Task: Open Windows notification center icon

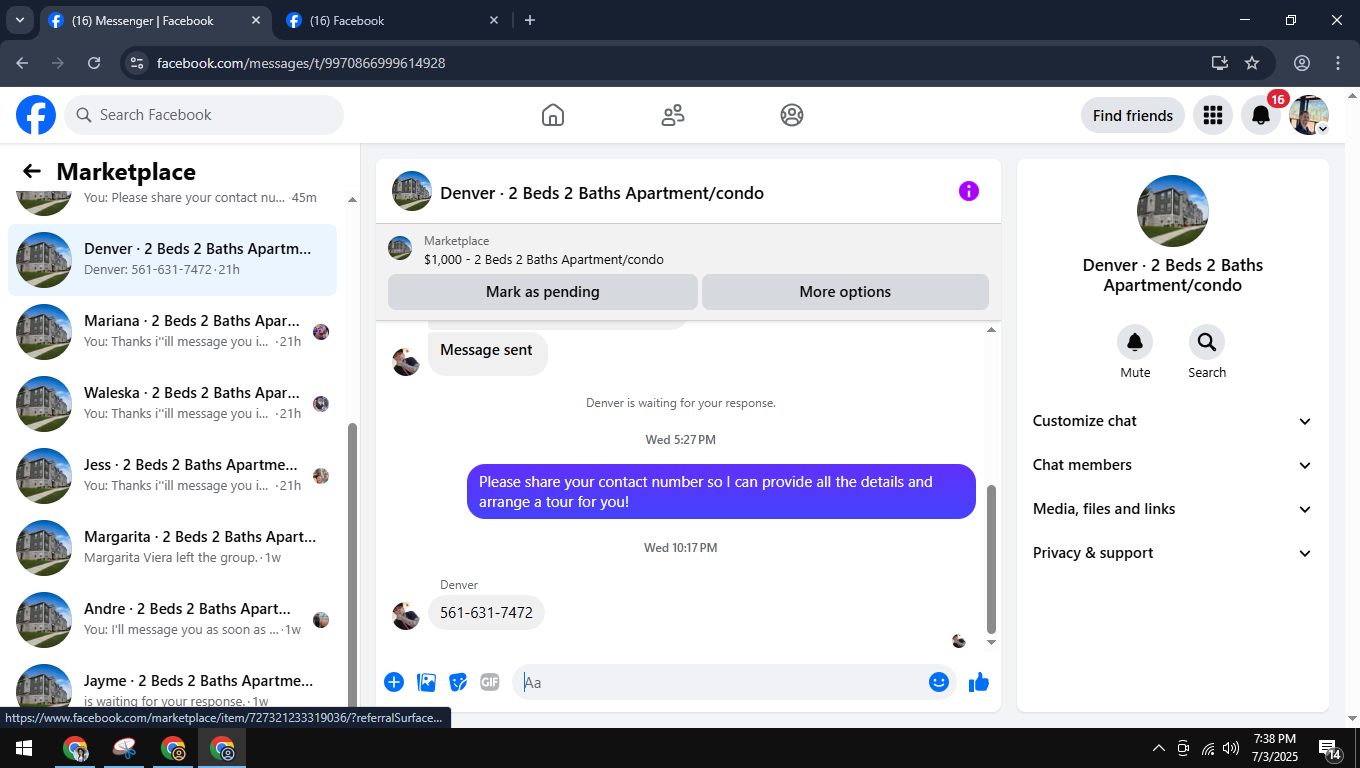Action: [1331, 748]
